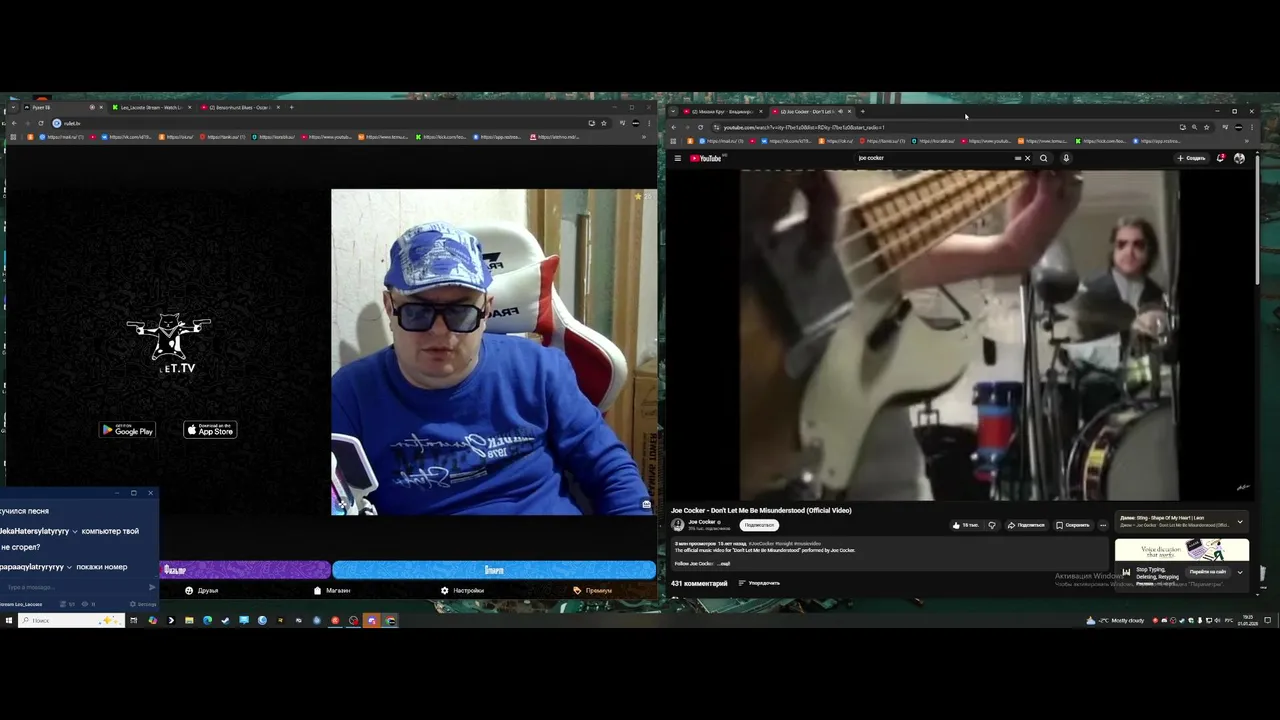The width and height of the screenshot is (1280, 720).
Task: Click the Share video button
Action: click(x=1026, y=525)
